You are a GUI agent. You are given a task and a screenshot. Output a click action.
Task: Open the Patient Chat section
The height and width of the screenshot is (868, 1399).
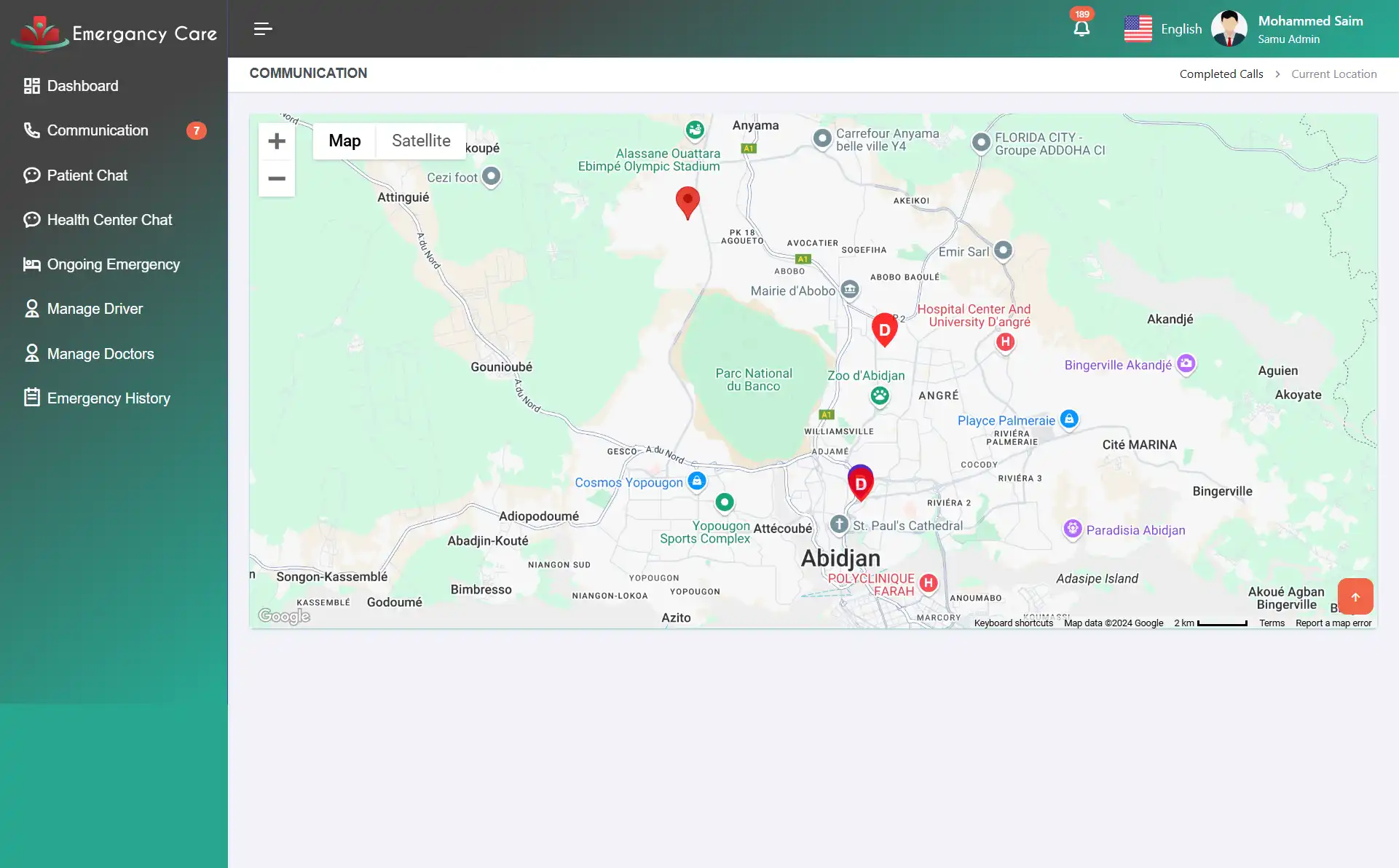[87, 175]
